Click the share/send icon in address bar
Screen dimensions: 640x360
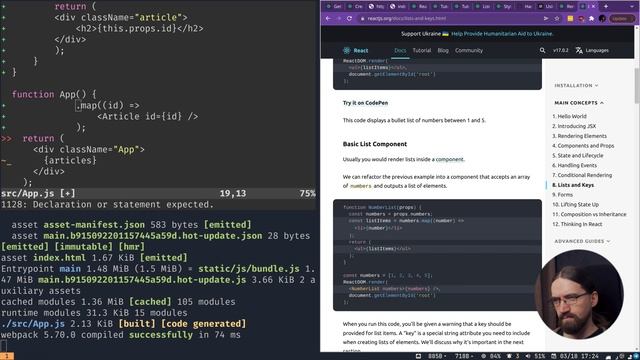point(546,18)
